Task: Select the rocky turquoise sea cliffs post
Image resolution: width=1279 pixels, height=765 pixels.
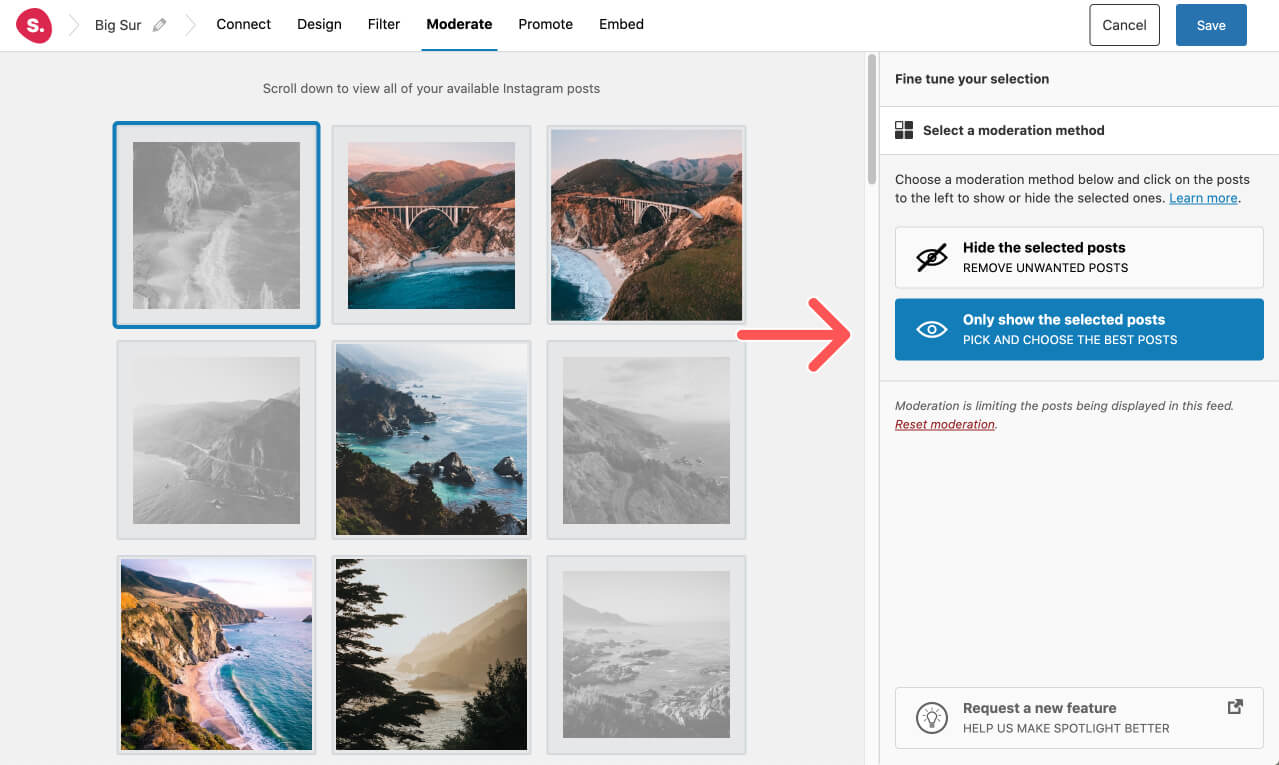Action: 431,440
